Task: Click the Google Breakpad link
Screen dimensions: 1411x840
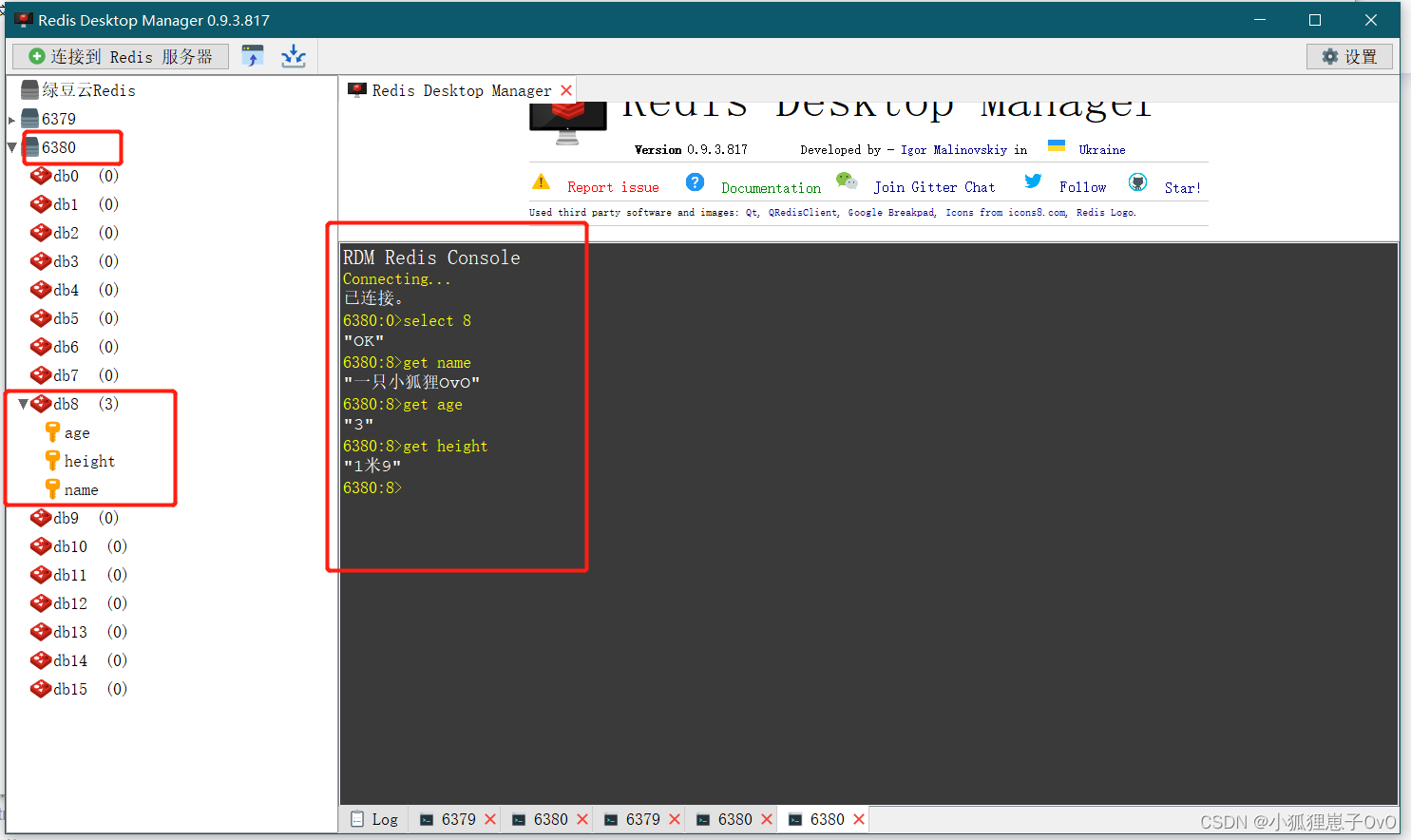Action: 891,213
